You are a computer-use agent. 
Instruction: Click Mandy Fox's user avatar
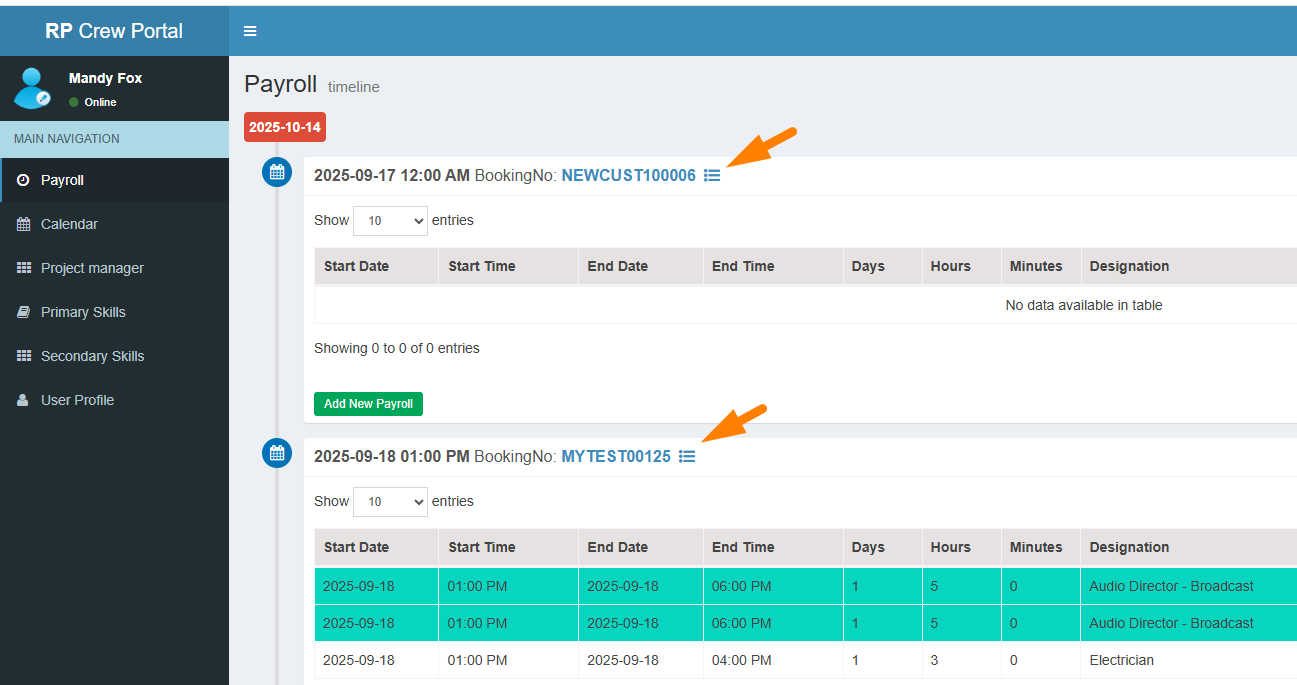tap(32, 88)
